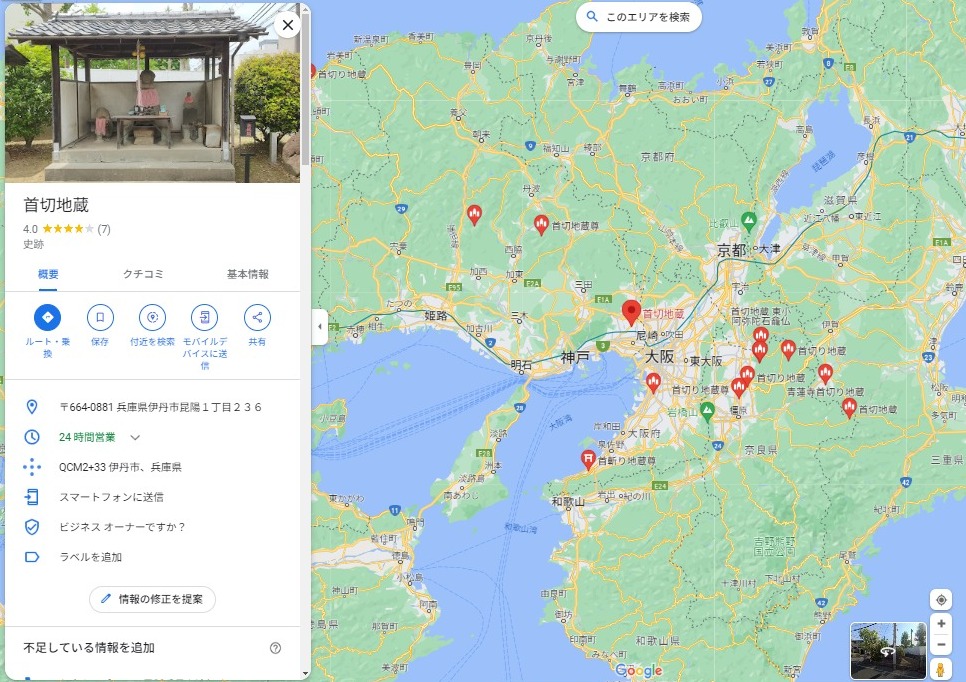Select the 概要 tab
This screenshot has height=682, width=966.
coord(48,274)
